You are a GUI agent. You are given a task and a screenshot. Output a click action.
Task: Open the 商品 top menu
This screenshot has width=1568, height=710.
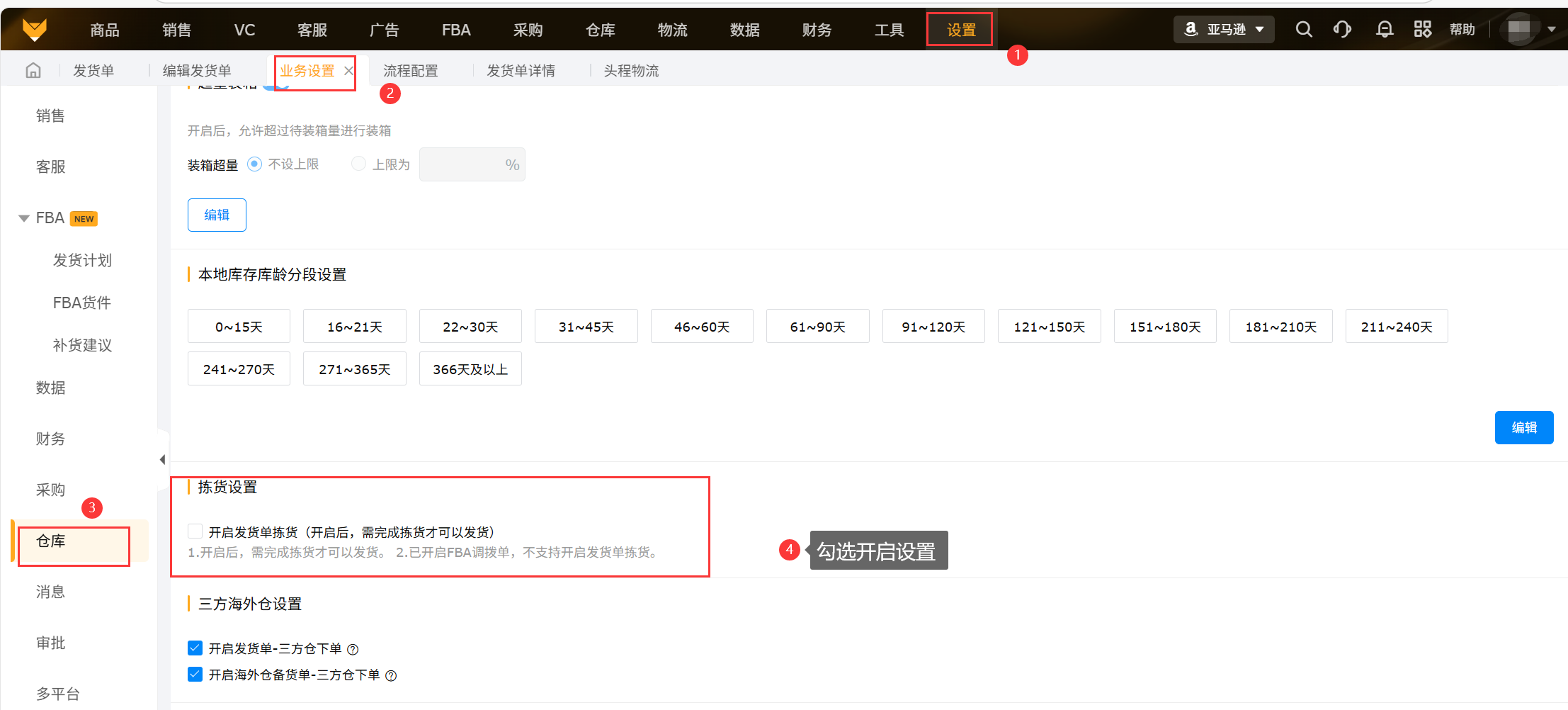pyautogui.click(x=105, y=30)
